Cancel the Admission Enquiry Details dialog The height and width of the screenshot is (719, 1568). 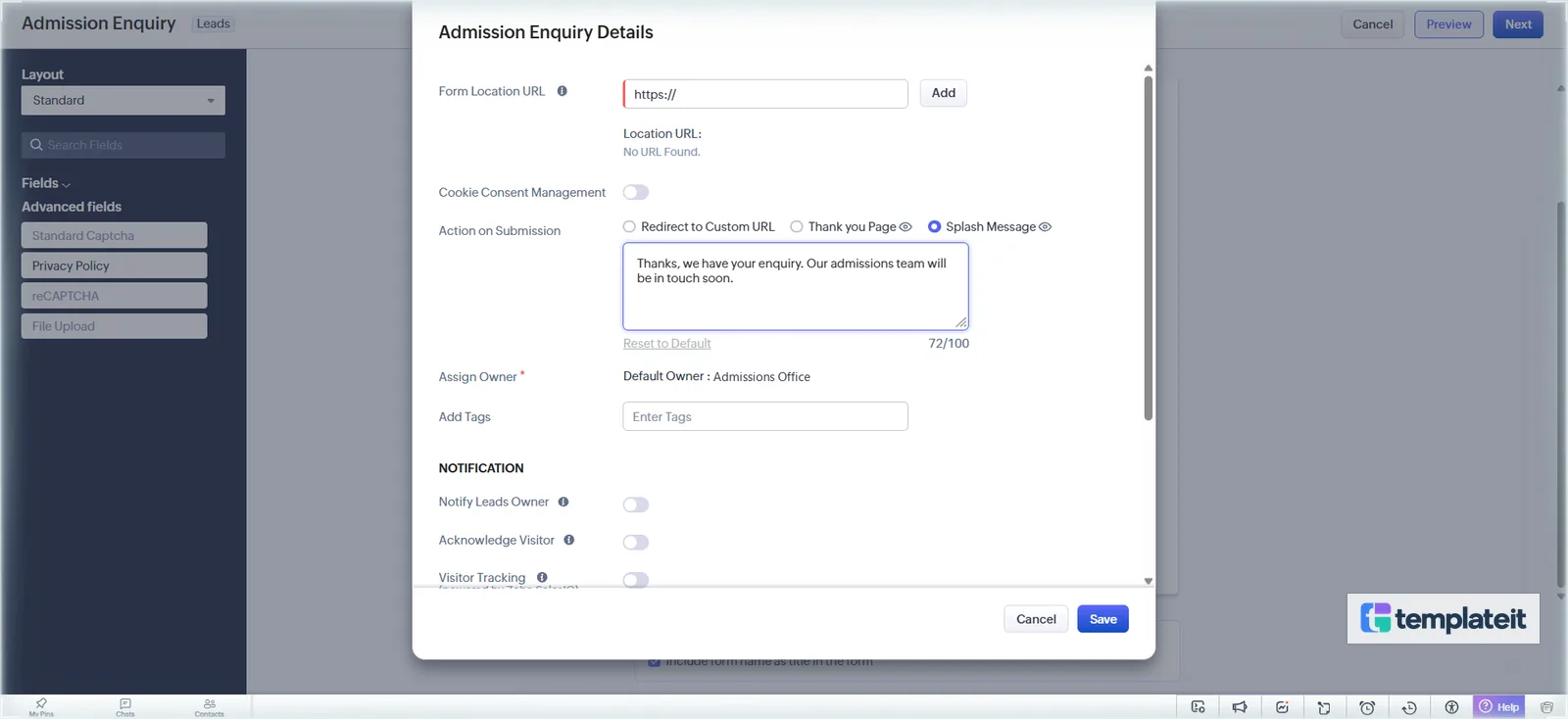[x=1036, y=619]
